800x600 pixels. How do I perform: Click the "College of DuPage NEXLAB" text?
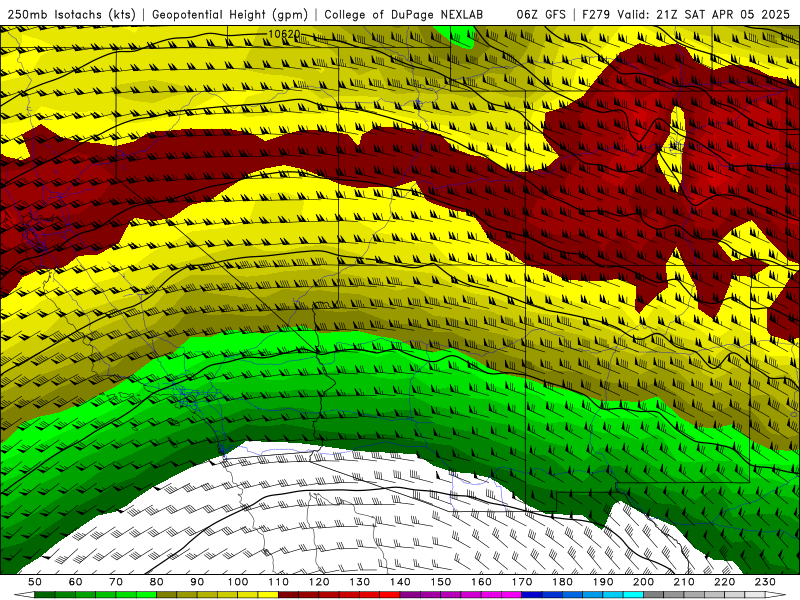pos(403,15)
